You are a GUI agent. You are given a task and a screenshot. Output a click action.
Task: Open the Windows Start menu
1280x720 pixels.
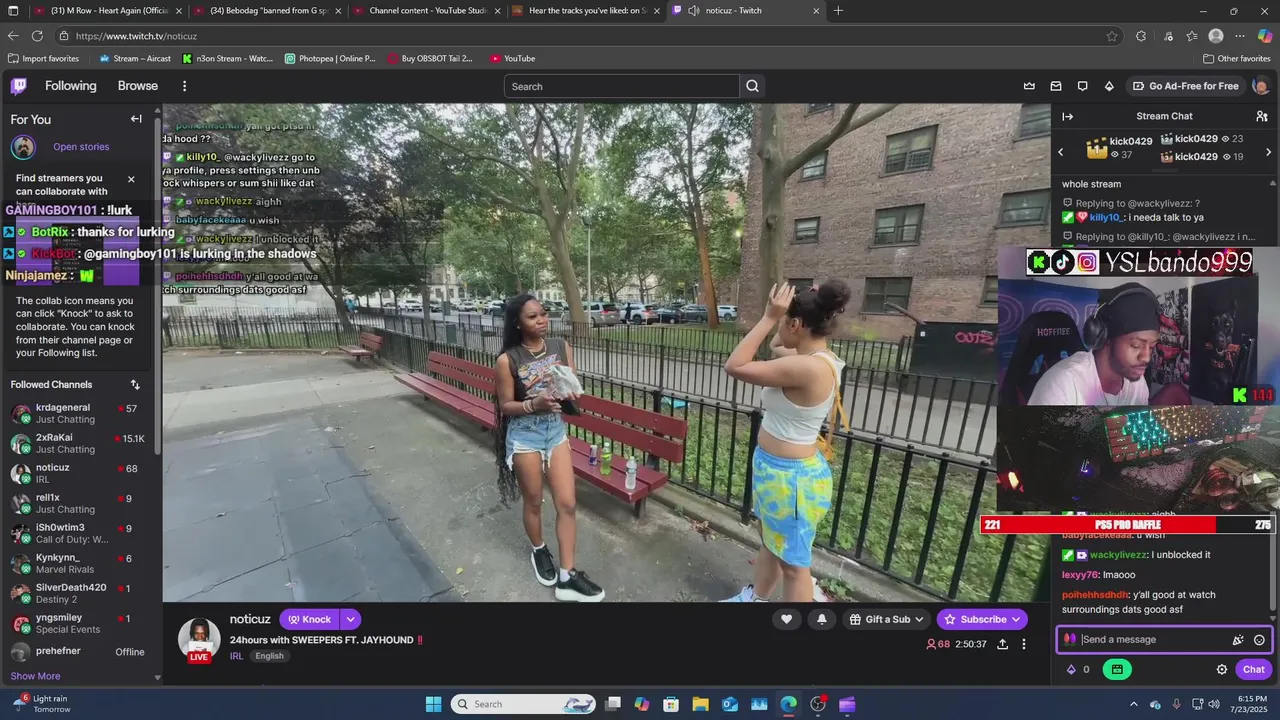pyautogui.click(x=433, y=704)
